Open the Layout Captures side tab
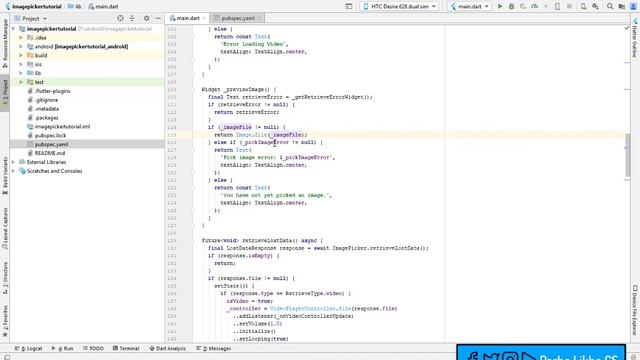Screen dimensions: 640x360 point(5,229)
